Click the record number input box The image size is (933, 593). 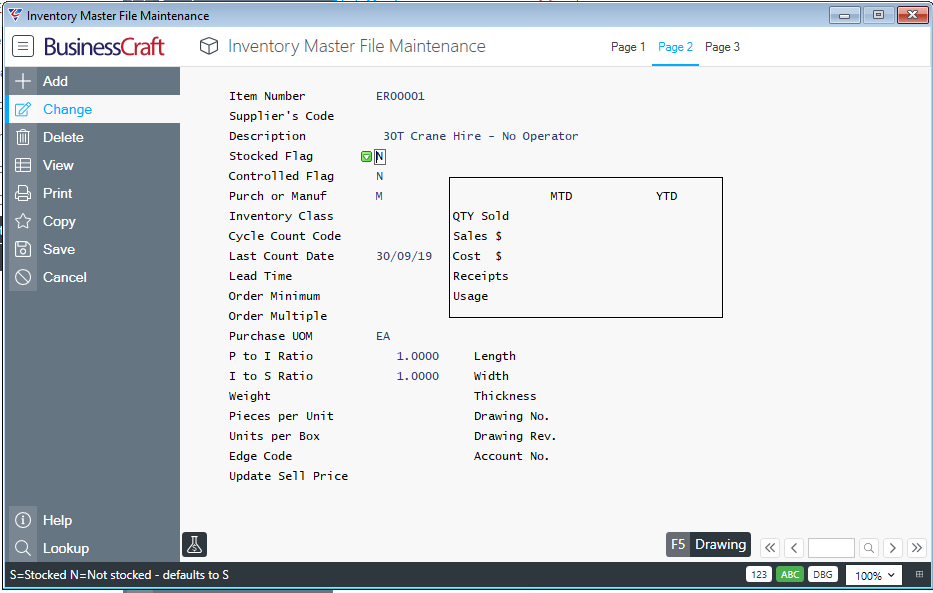[831, 548]
